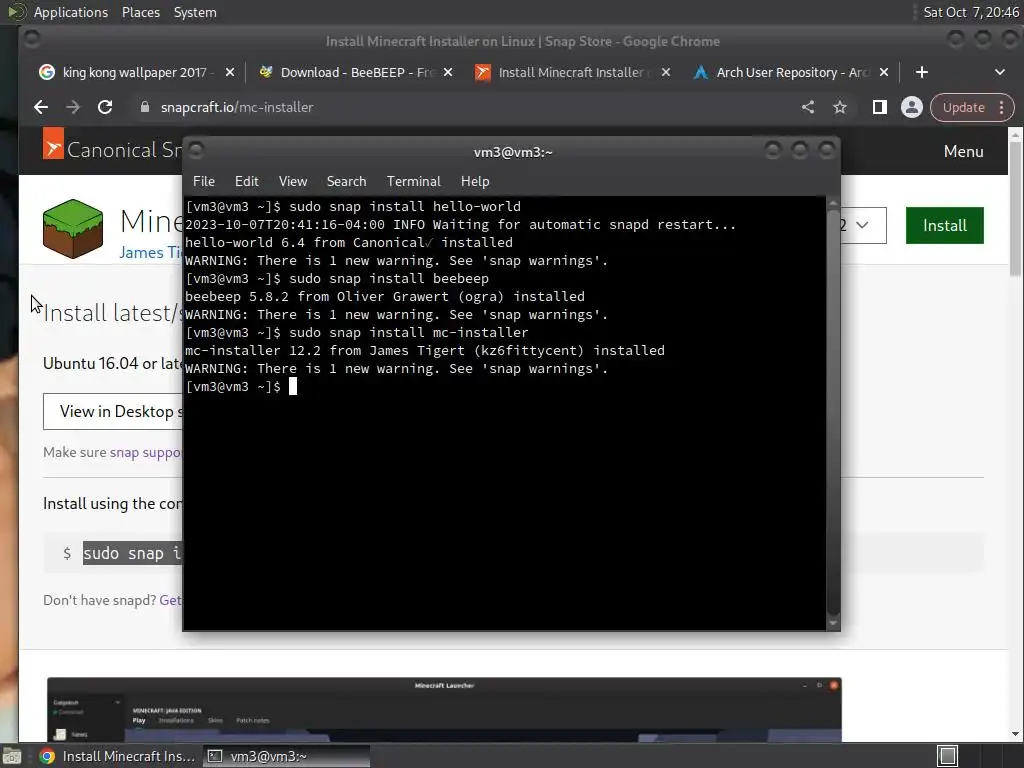Screen dimensions: 1024x768
Task: Open the snapcraft Menu
Action: 963,152
